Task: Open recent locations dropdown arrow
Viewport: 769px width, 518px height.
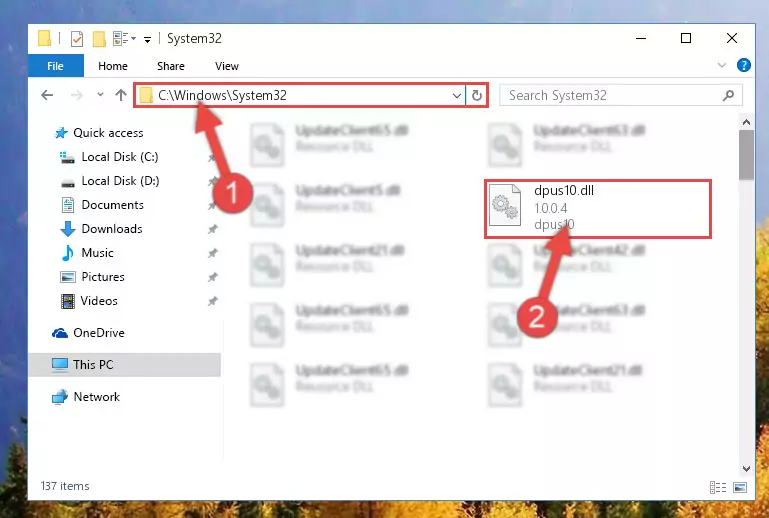Action: (x=100, y=94)
